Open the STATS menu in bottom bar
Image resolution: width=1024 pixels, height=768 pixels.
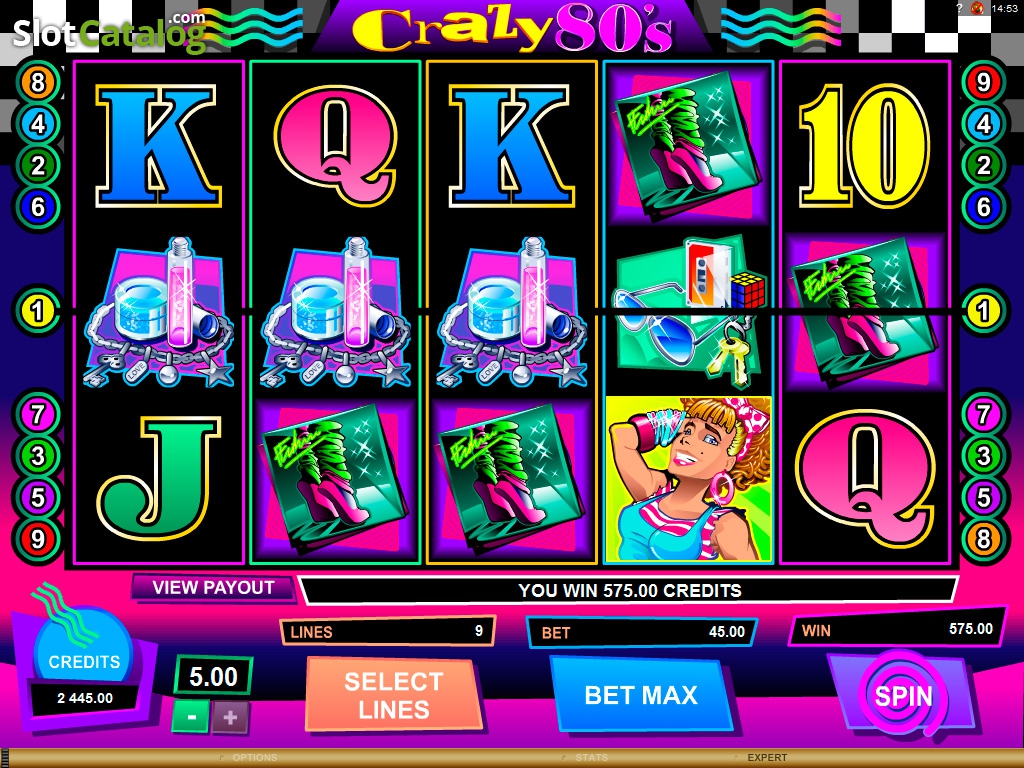592,758
